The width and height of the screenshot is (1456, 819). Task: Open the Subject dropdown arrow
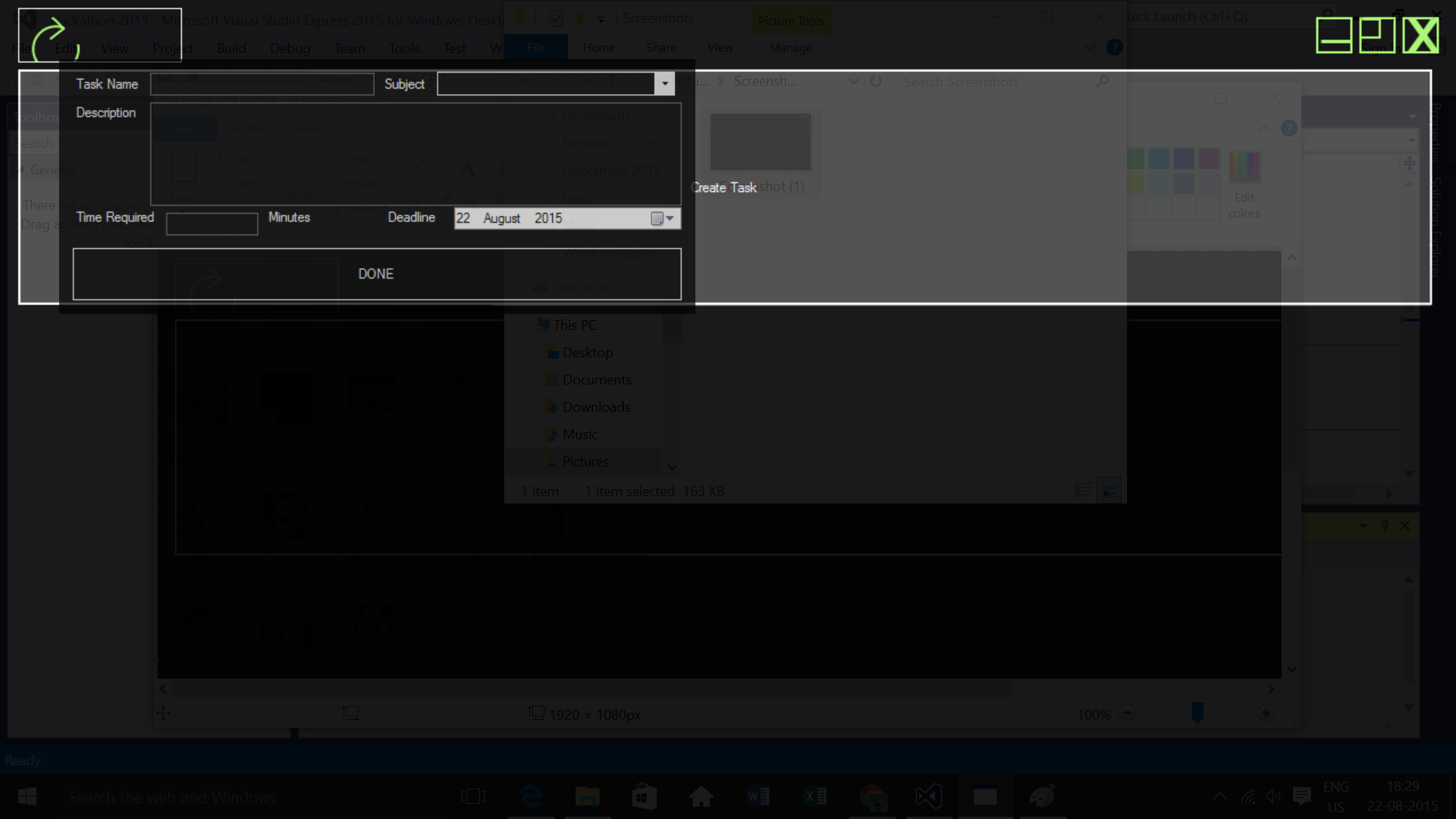tap(664, 84)
